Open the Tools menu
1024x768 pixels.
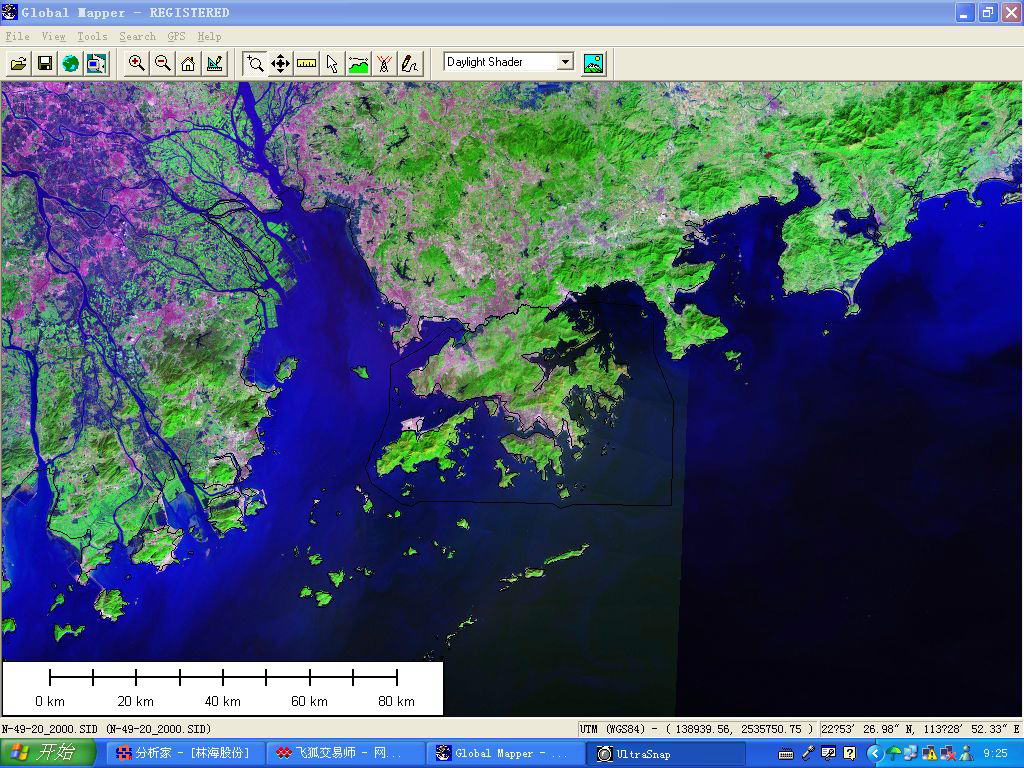[x=92, y=36]
